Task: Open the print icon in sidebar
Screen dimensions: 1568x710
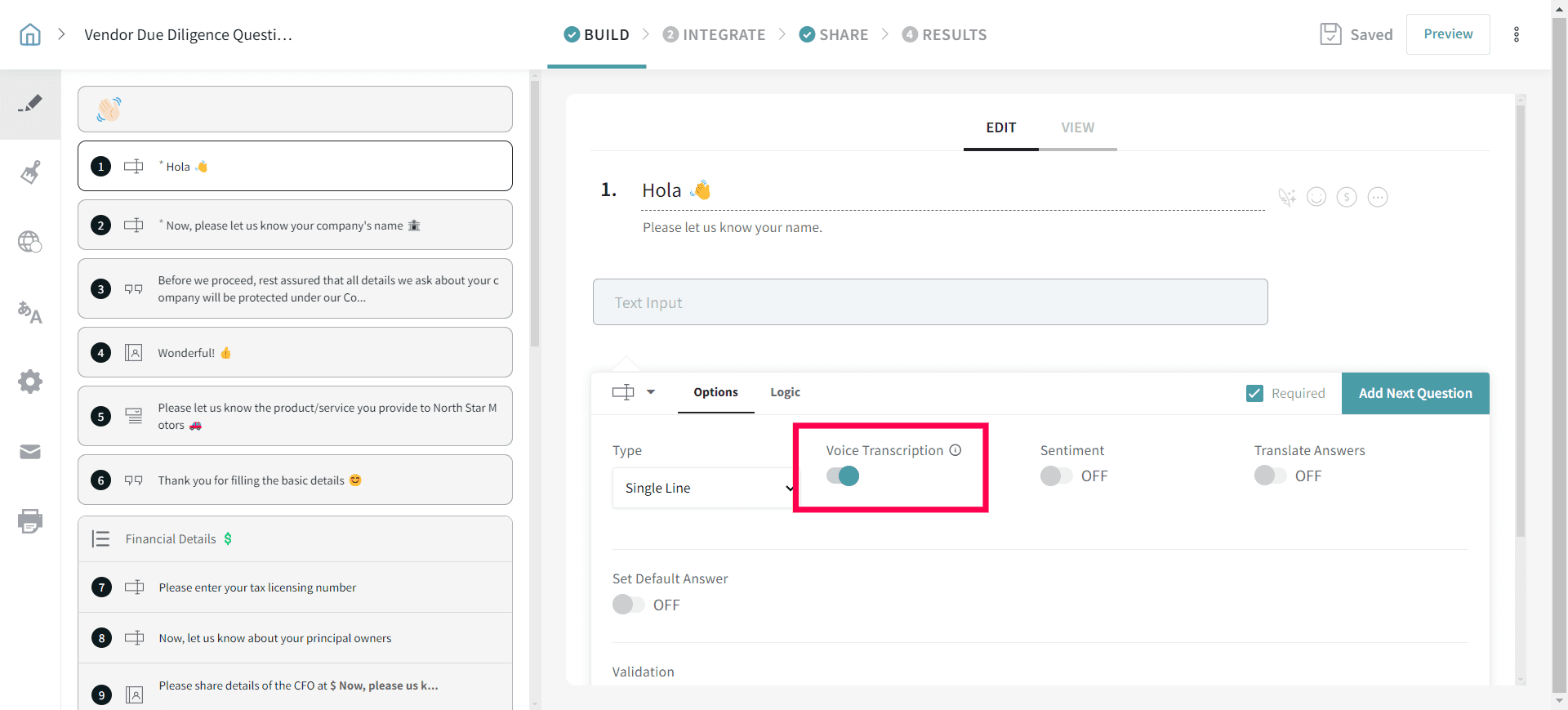Action: (x=30, y=521)
